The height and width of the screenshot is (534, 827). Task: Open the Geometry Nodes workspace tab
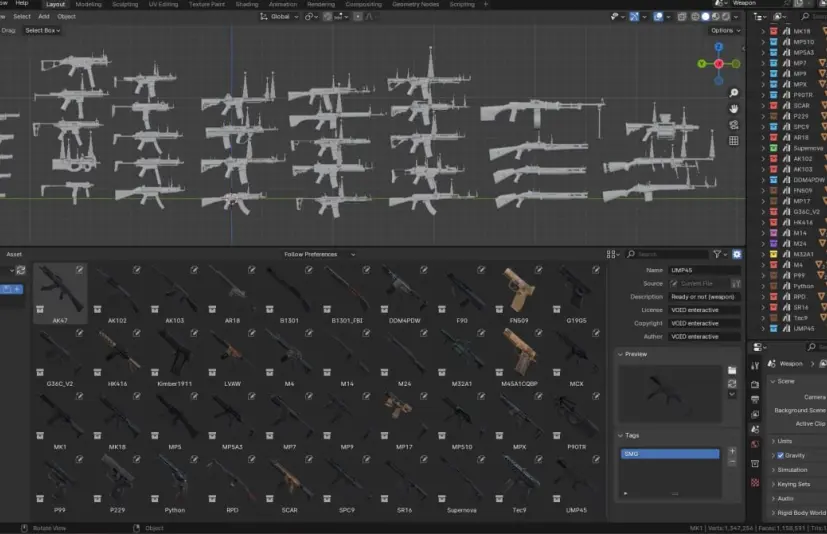coord(416,4)
